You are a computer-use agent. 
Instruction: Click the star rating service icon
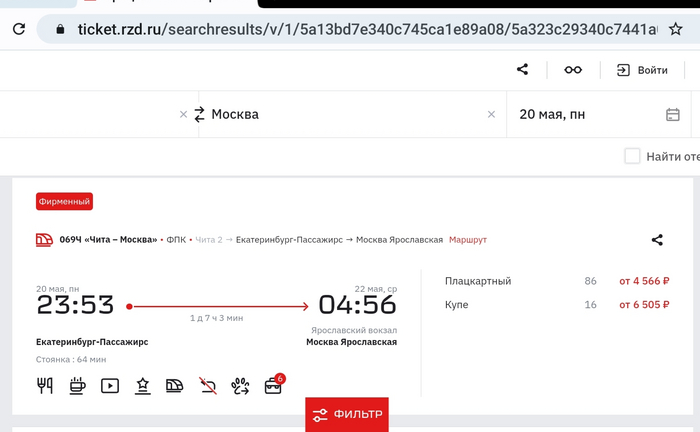click(x=142, y=386)
